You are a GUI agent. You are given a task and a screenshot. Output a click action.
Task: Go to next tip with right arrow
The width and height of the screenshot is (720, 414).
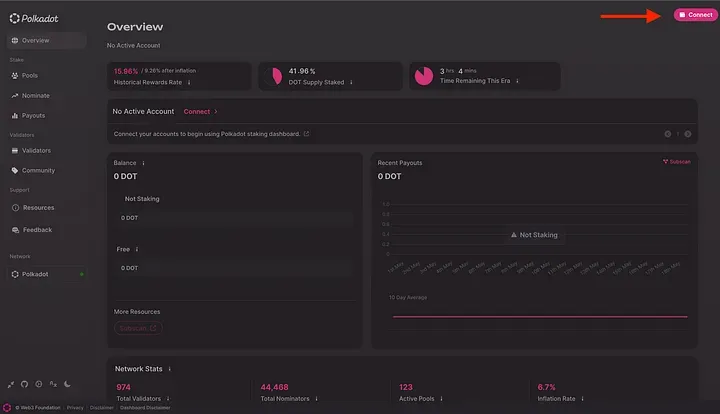[x=688, y=134]
